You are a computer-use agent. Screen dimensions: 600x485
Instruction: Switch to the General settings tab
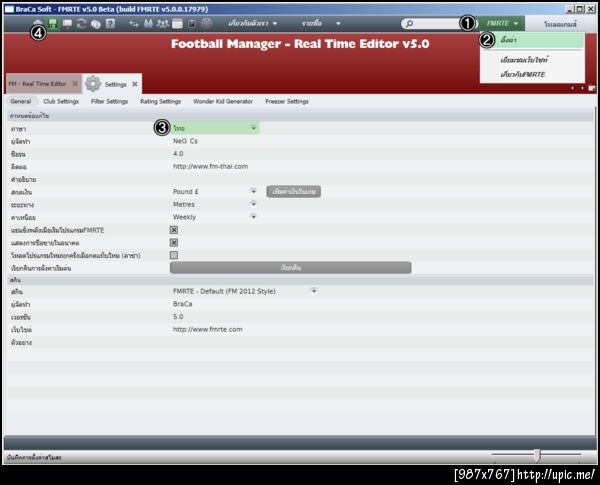[21, 101]
